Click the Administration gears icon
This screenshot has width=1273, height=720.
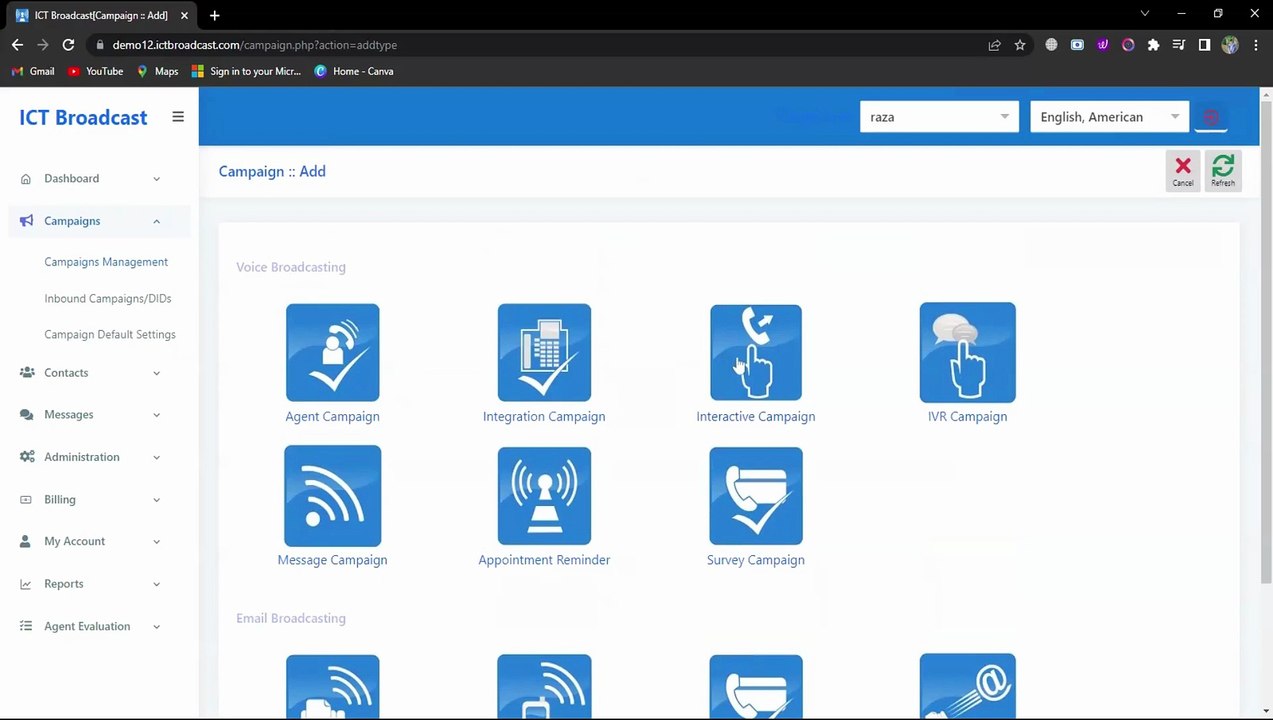click(26, 457)
